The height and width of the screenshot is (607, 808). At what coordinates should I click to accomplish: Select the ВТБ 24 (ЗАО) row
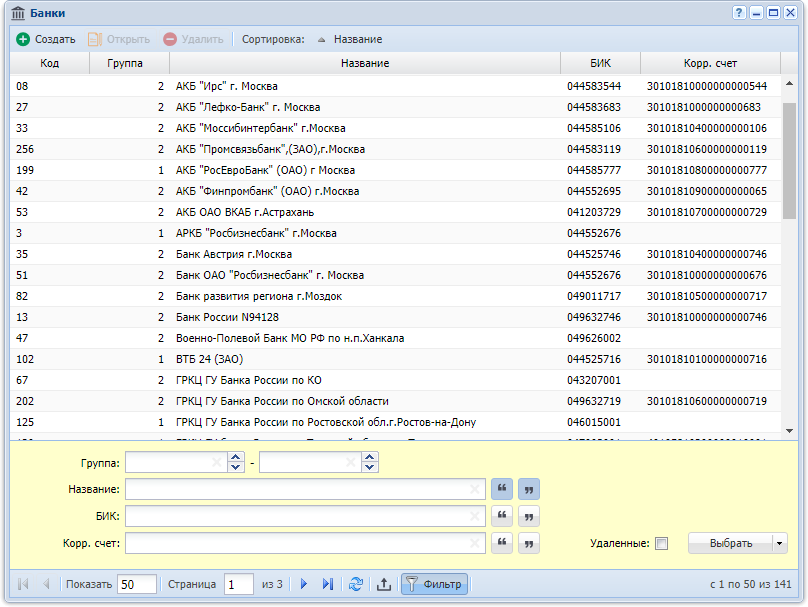[x=395, y=359]
